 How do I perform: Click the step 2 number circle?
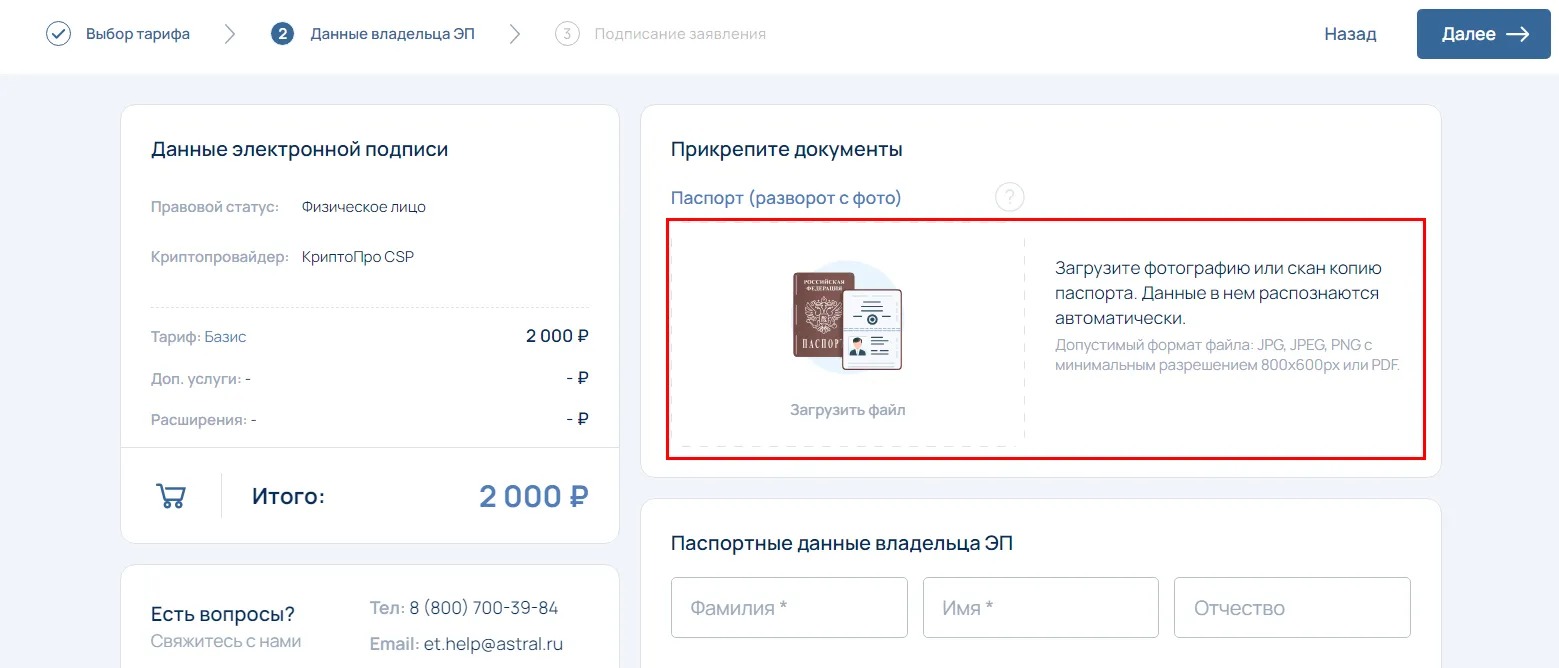click(x=282, y=34)
